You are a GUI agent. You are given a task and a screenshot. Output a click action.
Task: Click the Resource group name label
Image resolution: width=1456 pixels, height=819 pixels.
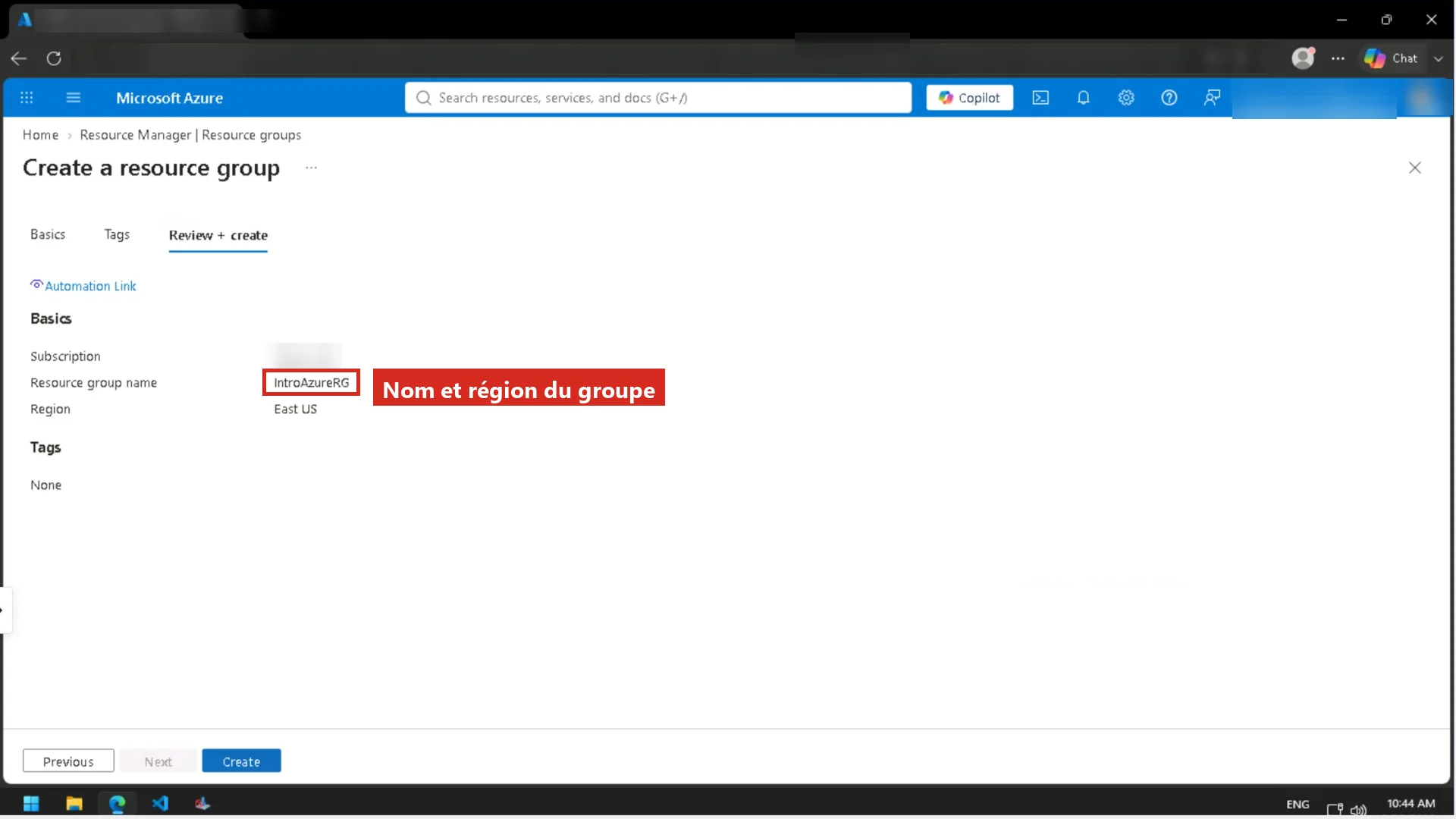coord(93,383)
